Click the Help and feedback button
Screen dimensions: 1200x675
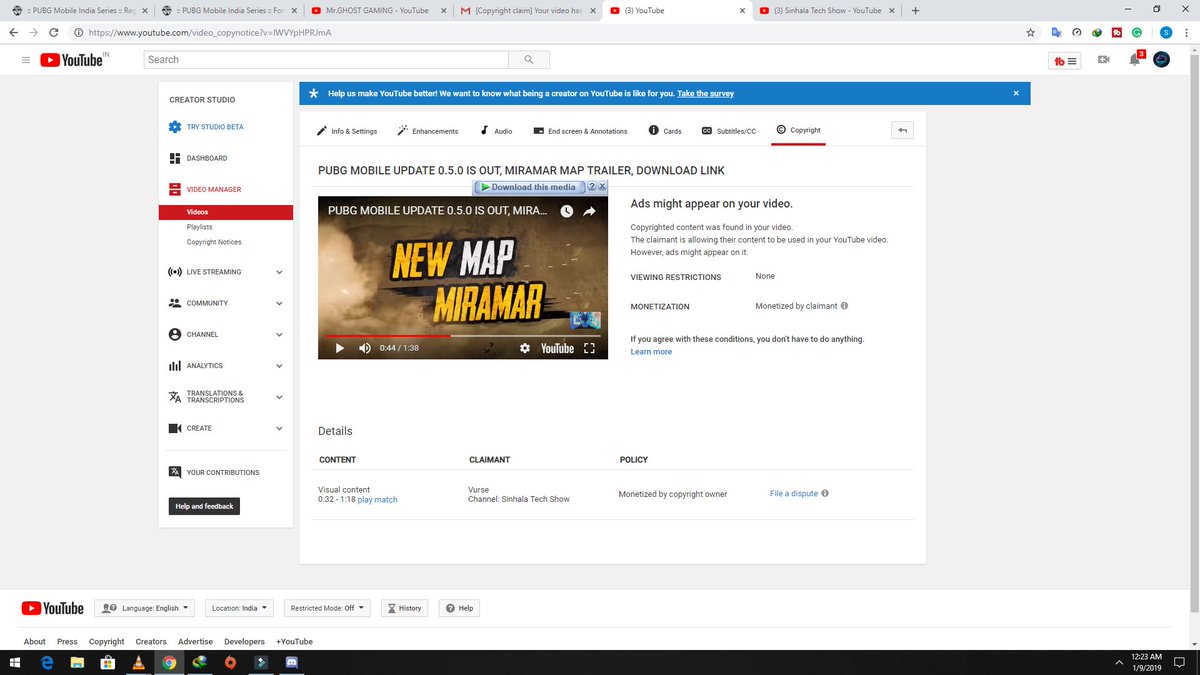click(x=204, y=506)
